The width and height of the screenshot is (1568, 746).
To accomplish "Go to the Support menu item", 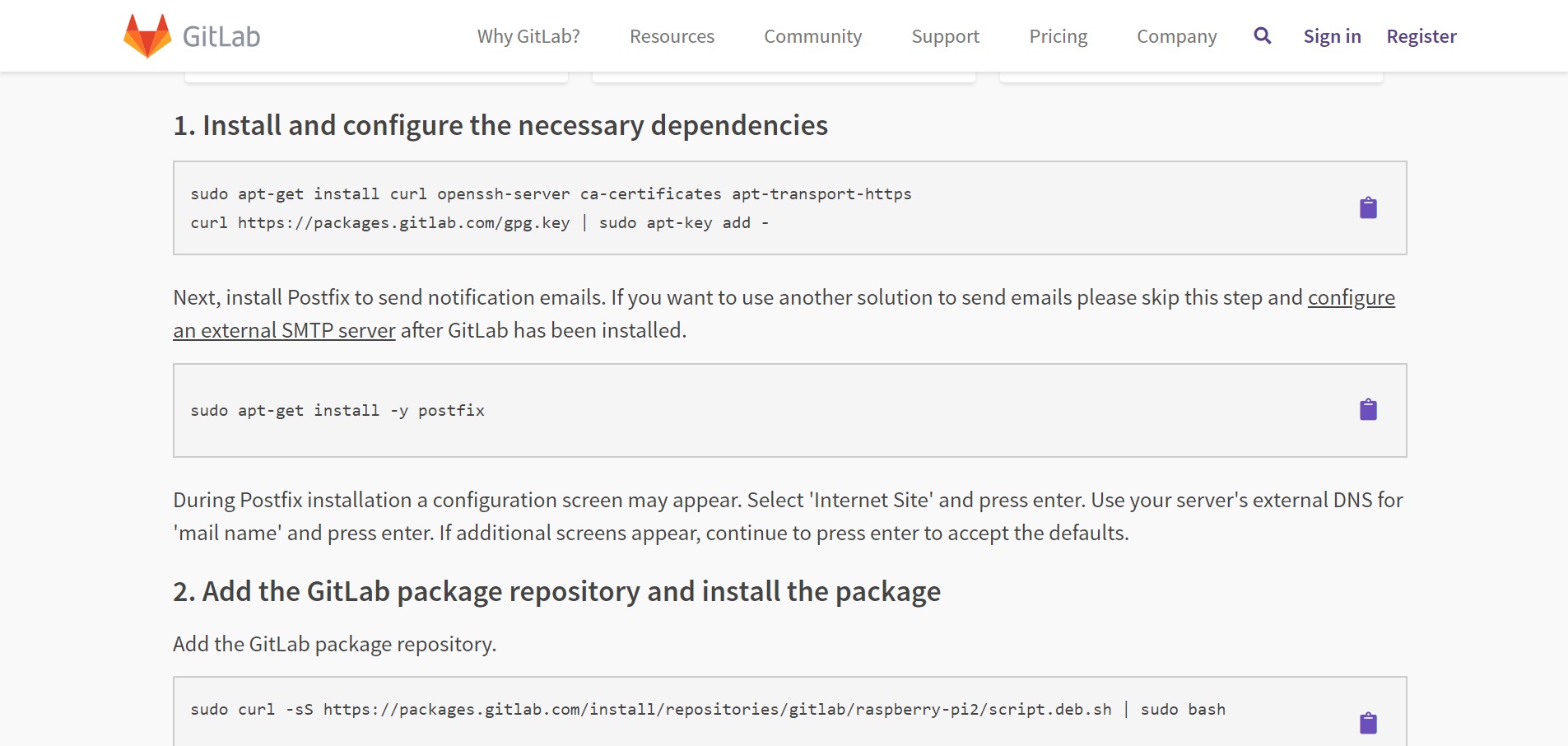I will click(x=945, y=36).
